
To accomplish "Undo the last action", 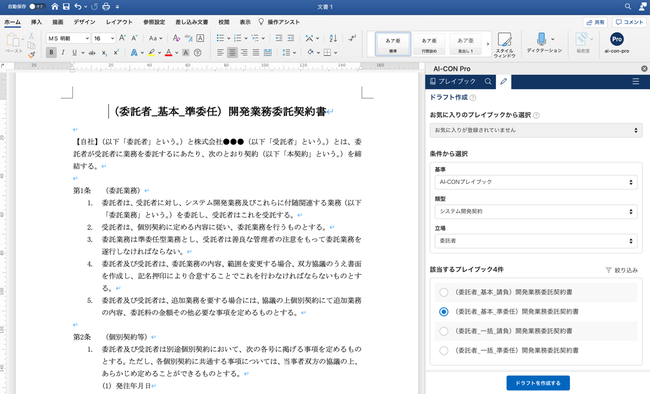I will tap(78, 7).
